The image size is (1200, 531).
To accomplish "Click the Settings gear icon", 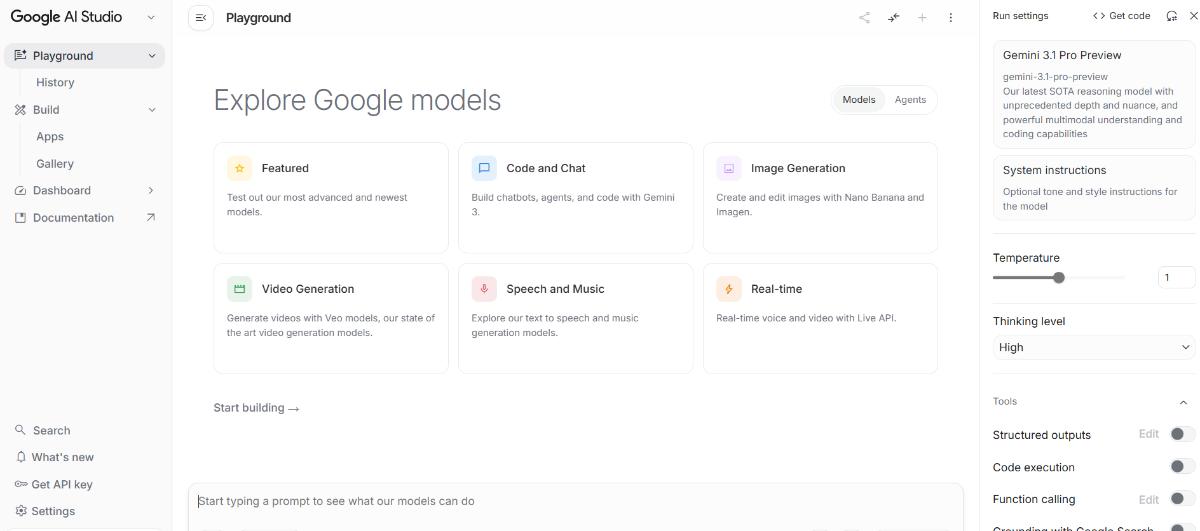I will tap(20, 511).
